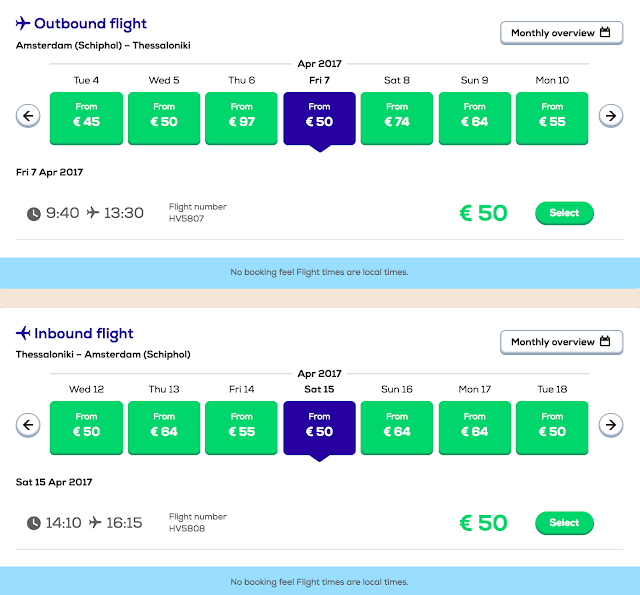Screen dimensions: 640x595
Task: Select outbound Sun 9 fare €64
Action: coord(475,118)
